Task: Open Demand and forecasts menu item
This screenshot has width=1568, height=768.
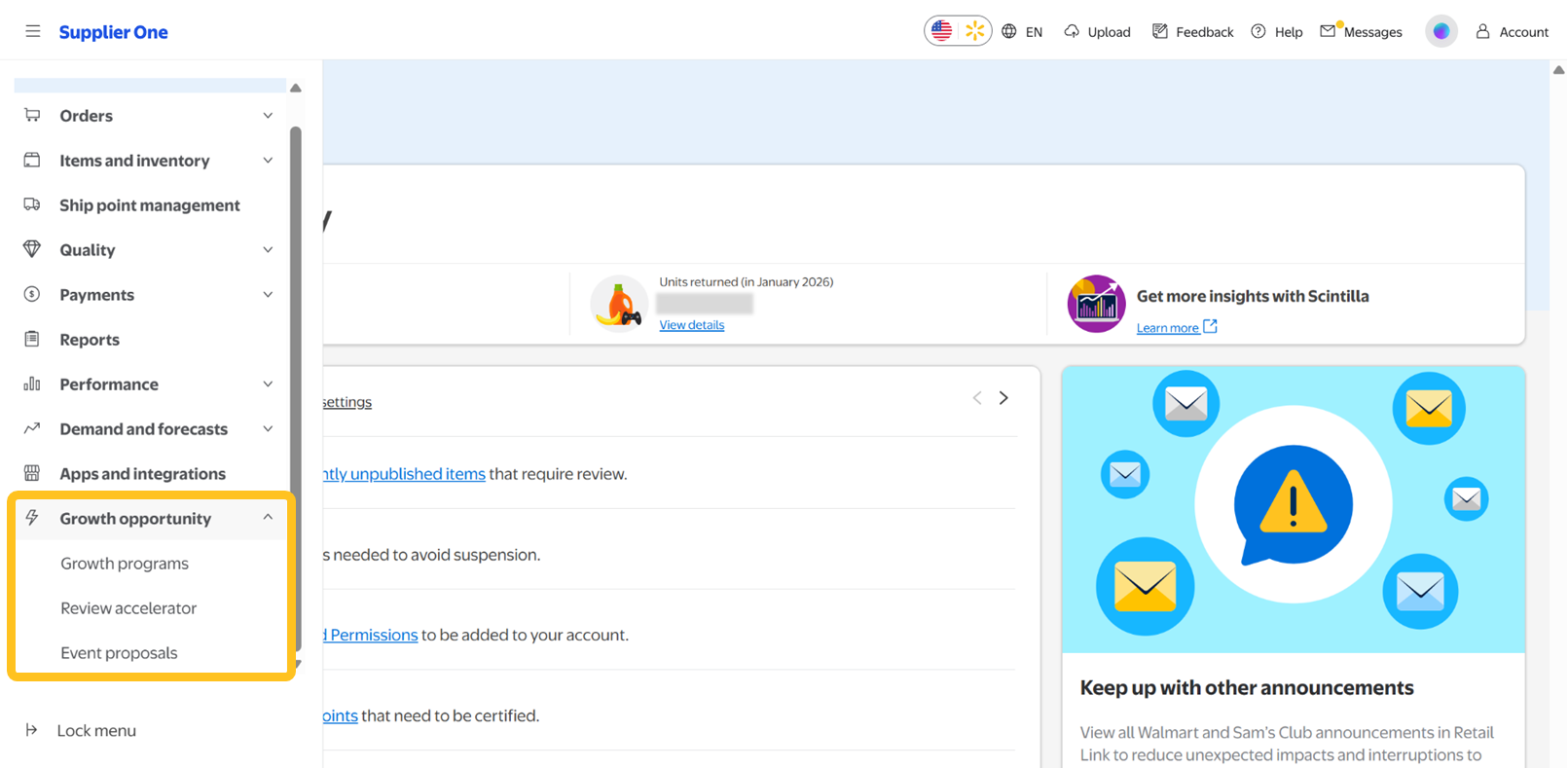Action: (x=143, y=429)
